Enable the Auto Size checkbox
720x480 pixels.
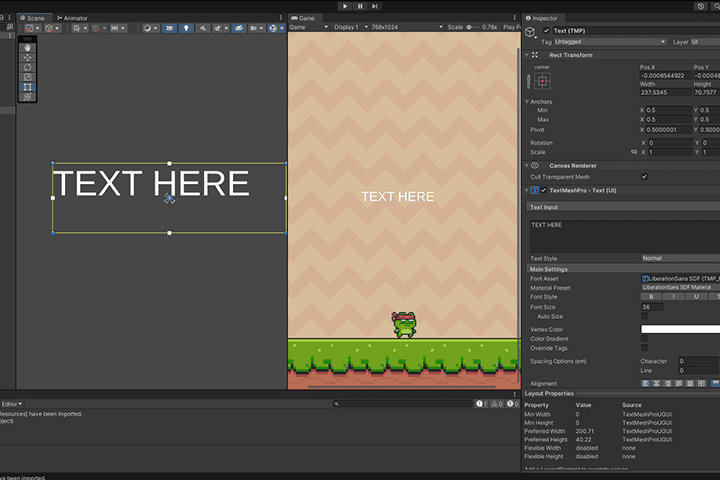[644, 316]
